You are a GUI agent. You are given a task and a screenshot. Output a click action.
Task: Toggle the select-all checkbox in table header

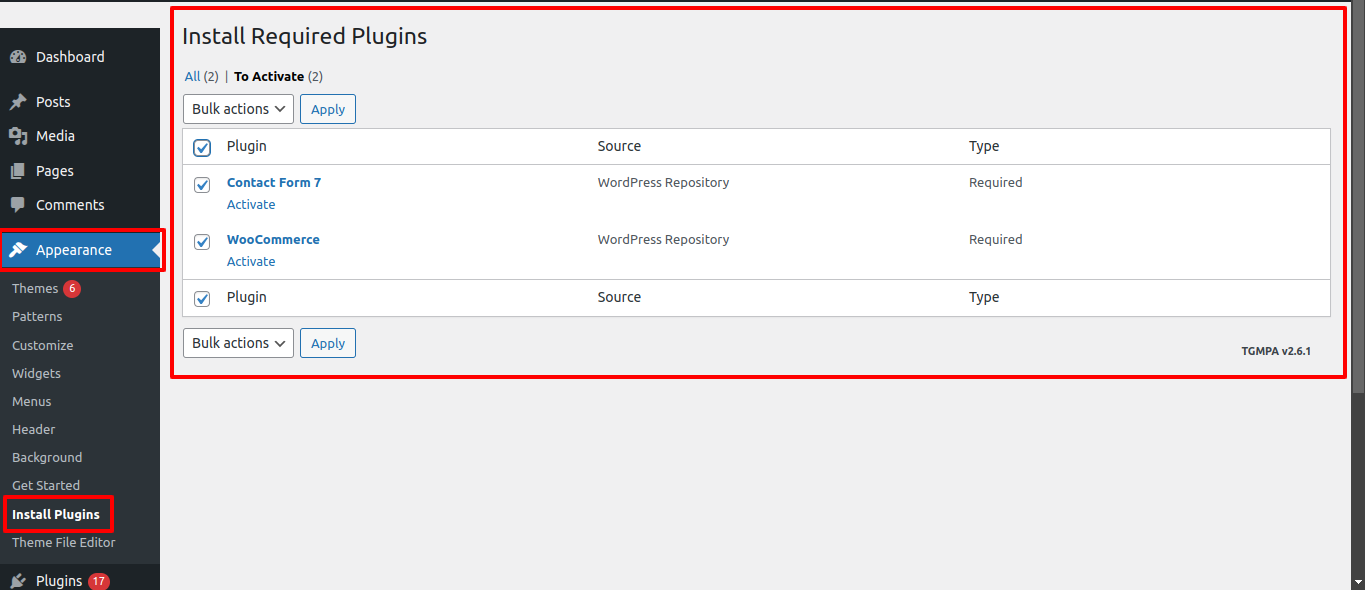pyautogui.click(x=202, y=148)
